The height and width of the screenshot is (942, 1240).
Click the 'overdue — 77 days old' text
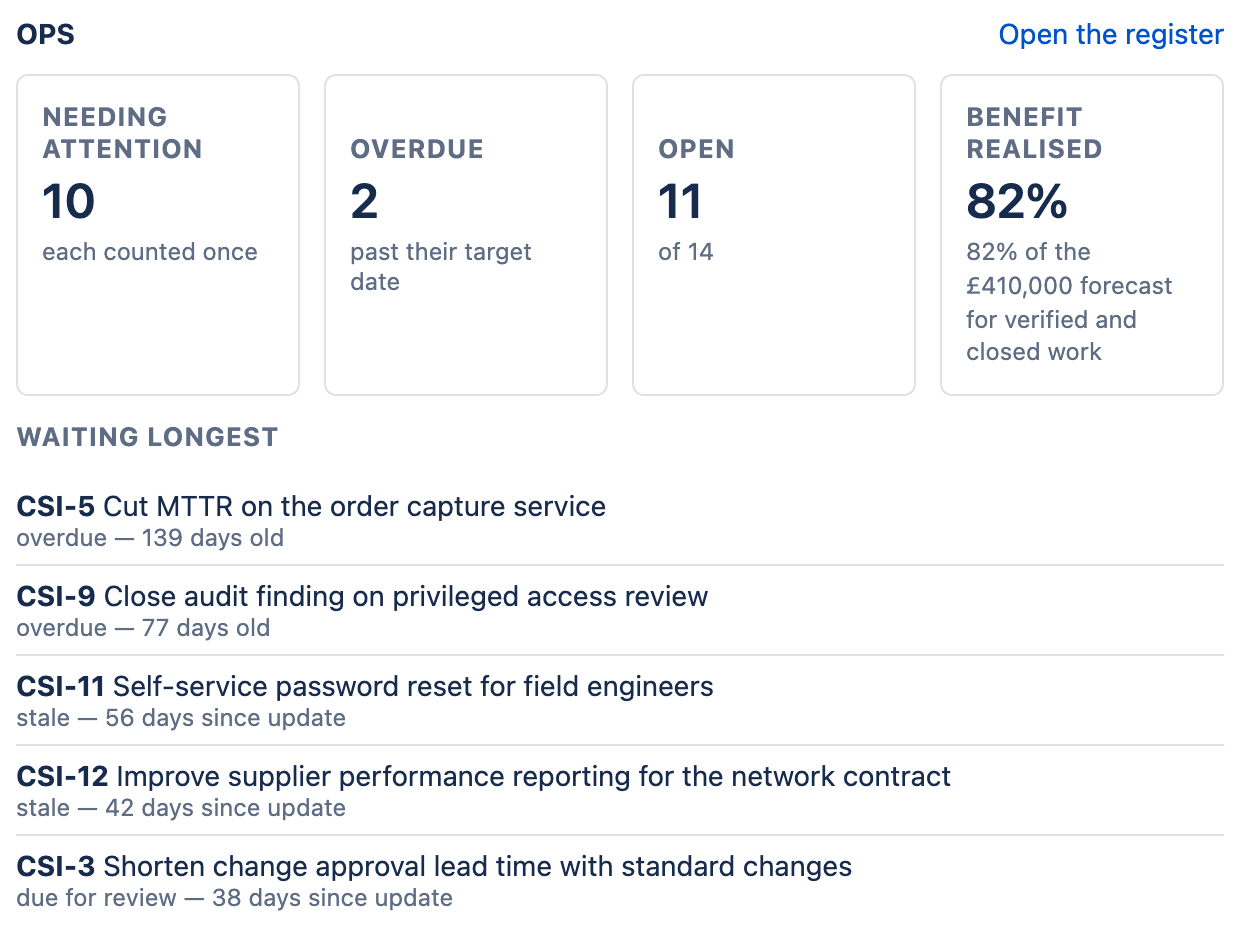pyautogui.click(x=143, y=628)
